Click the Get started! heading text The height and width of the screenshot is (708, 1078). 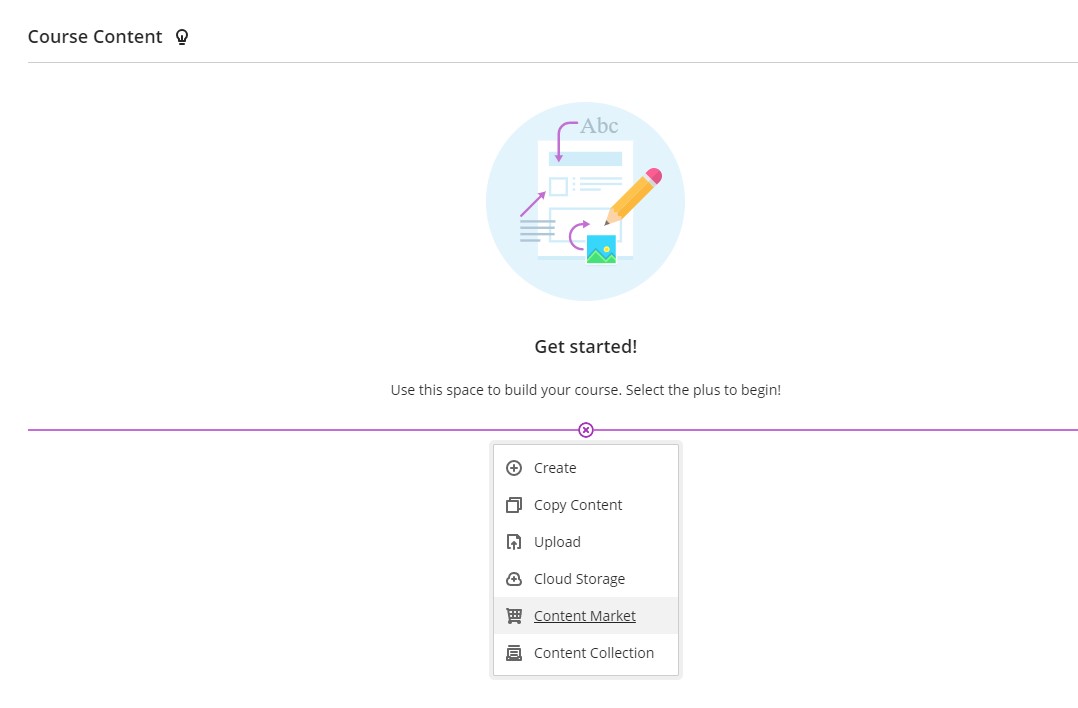586,346
